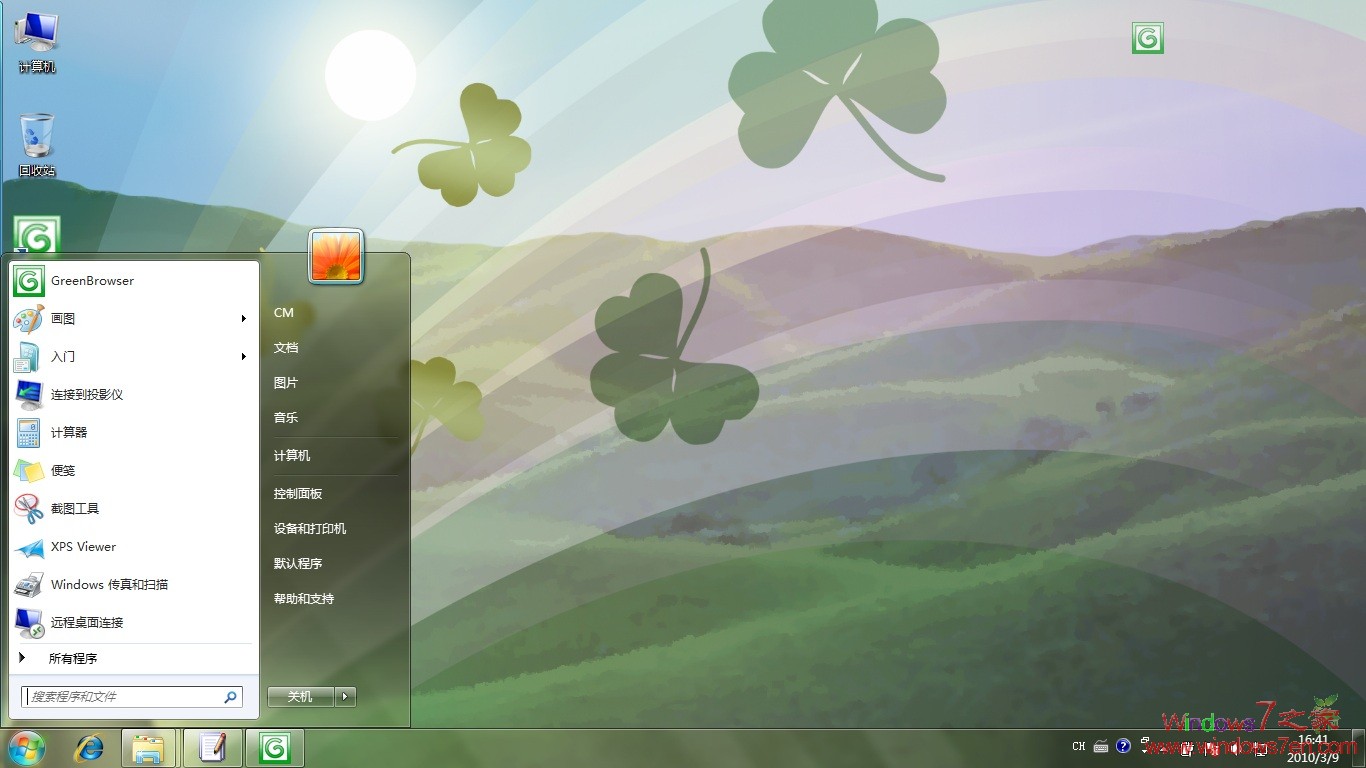
Task: Open Internet Explorer from the taskbar
Action: 89,746
